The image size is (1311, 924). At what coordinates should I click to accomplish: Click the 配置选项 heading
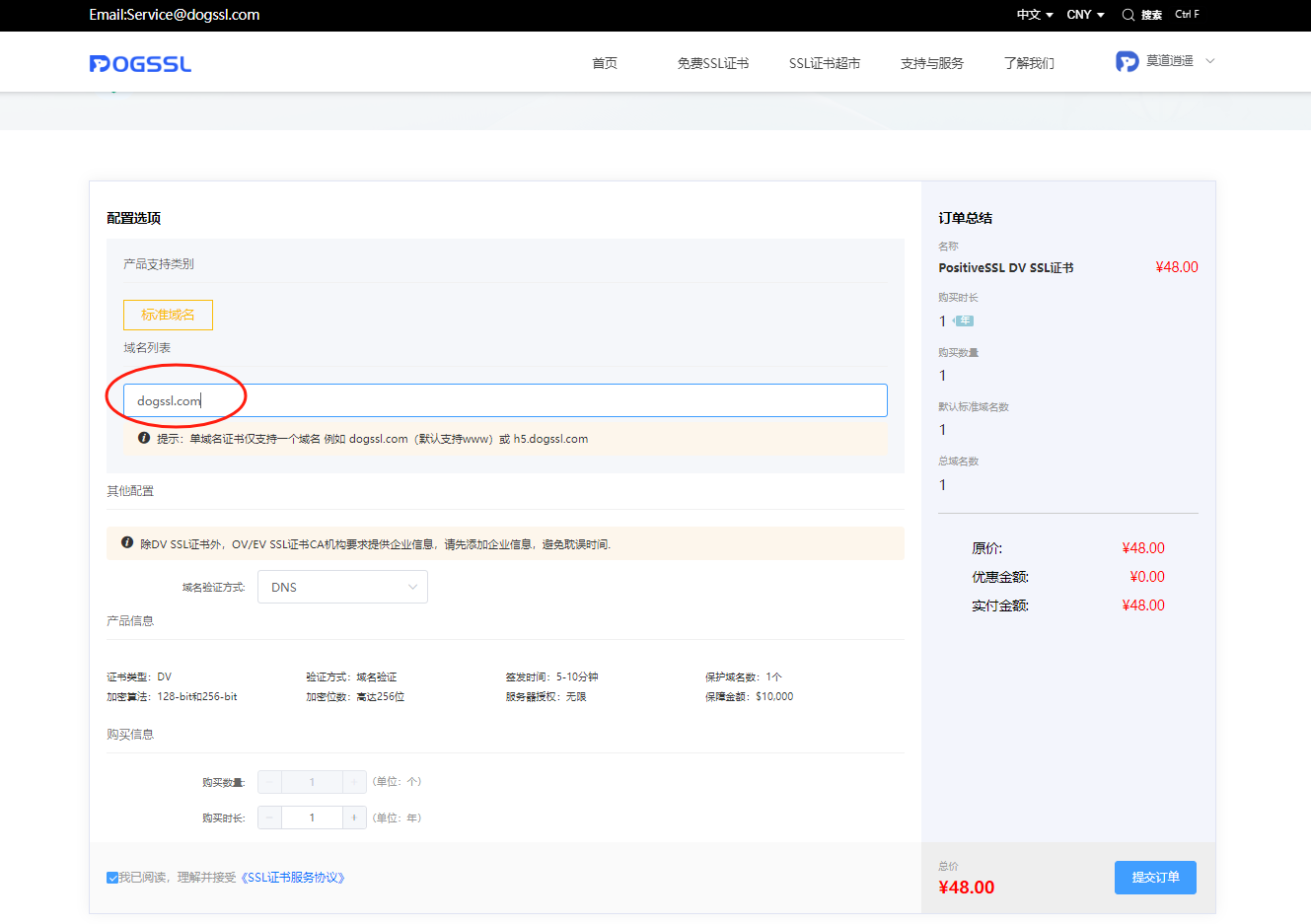click(133, 218)
